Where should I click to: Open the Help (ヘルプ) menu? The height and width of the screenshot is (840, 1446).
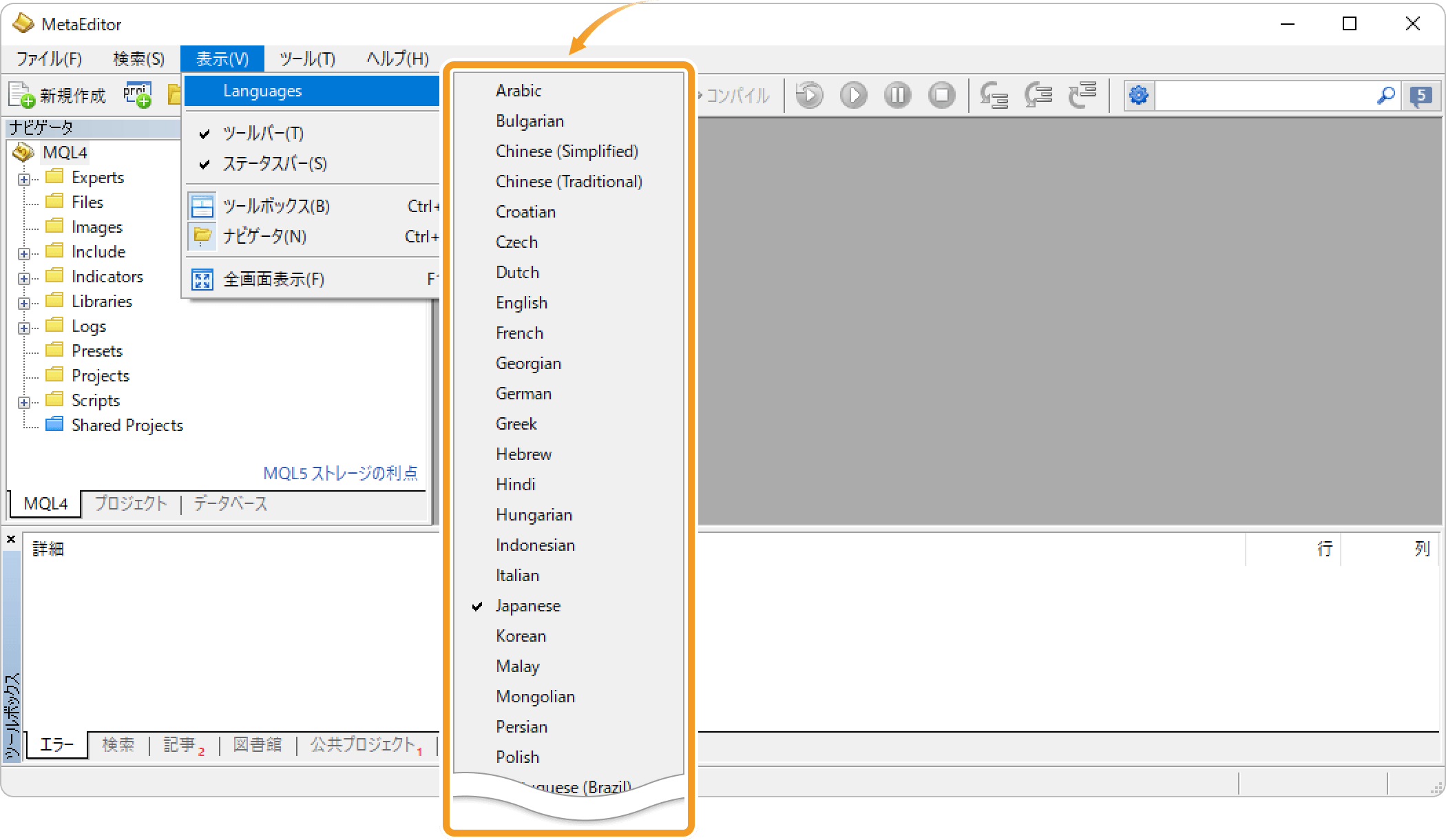[397, 59]
